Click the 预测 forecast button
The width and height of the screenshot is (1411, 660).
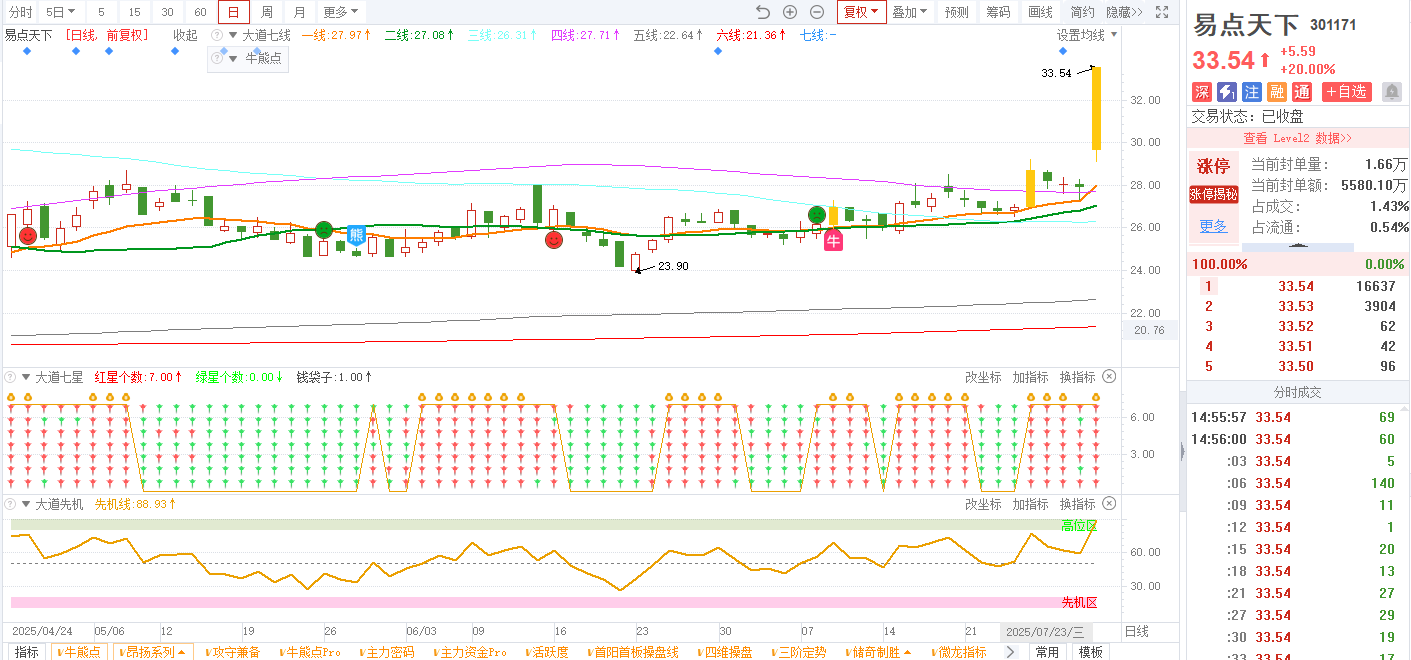956,12
